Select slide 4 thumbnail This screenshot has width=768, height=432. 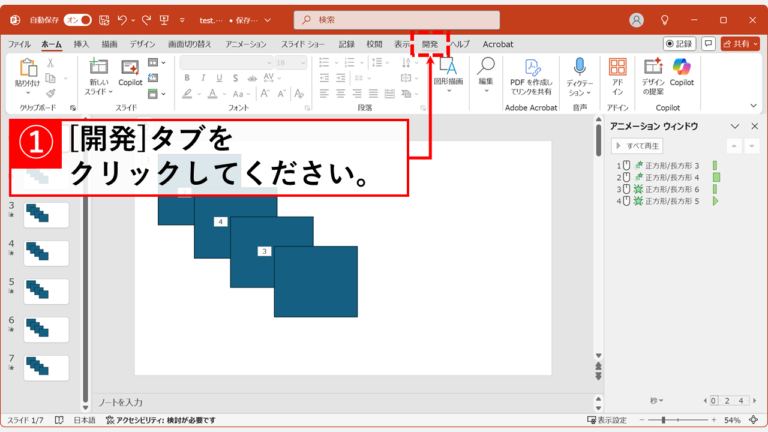pos(46,253)
